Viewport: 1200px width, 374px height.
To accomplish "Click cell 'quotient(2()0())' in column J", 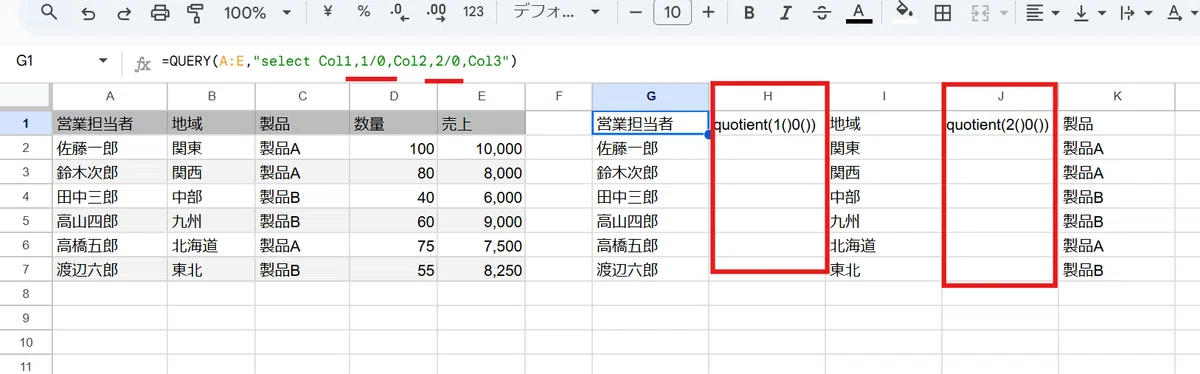I will click(x=999, y=125).
